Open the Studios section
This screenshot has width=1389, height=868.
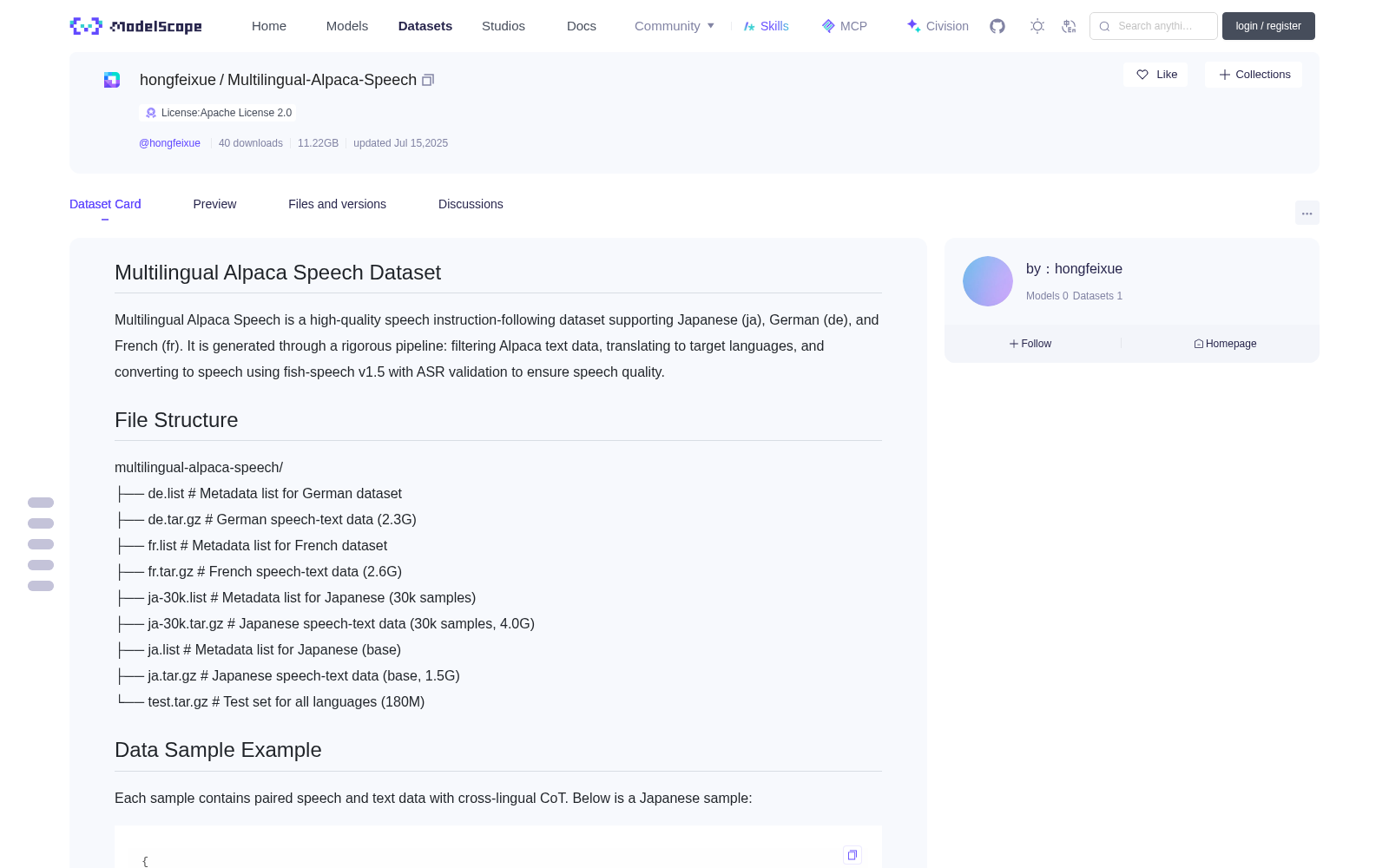tap(504, 26)
